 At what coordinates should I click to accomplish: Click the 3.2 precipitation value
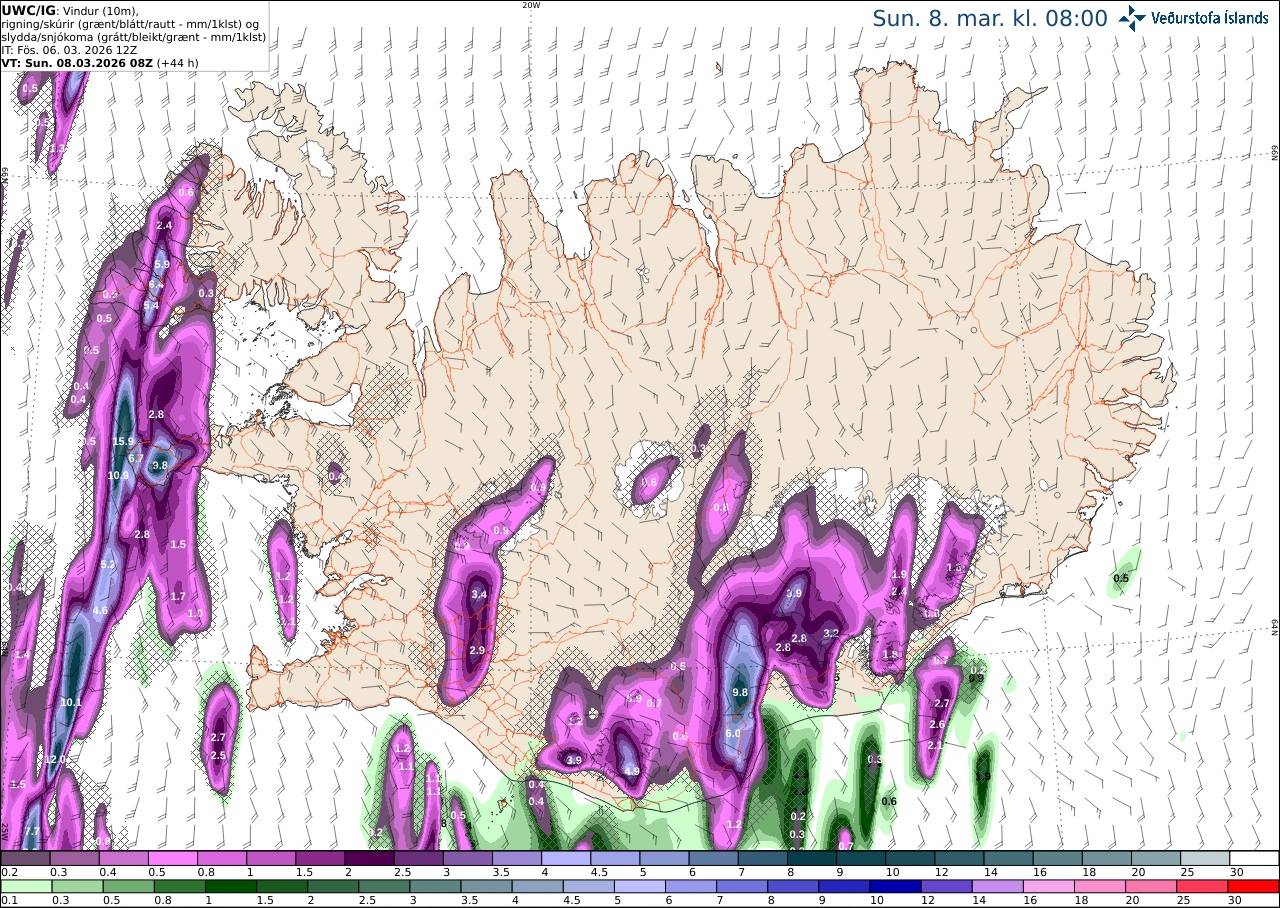[x=831, y=633]
